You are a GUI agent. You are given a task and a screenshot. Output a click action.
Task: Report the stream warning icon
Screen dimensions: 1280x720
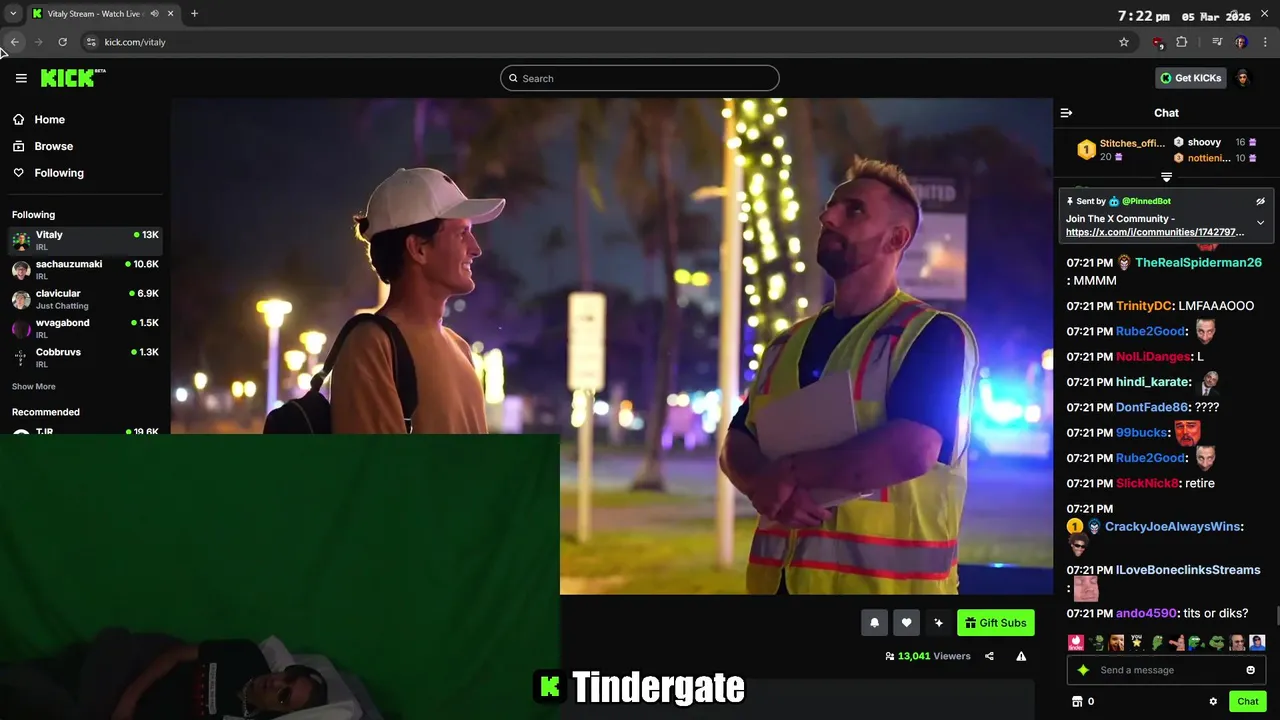click(1021, 656)
